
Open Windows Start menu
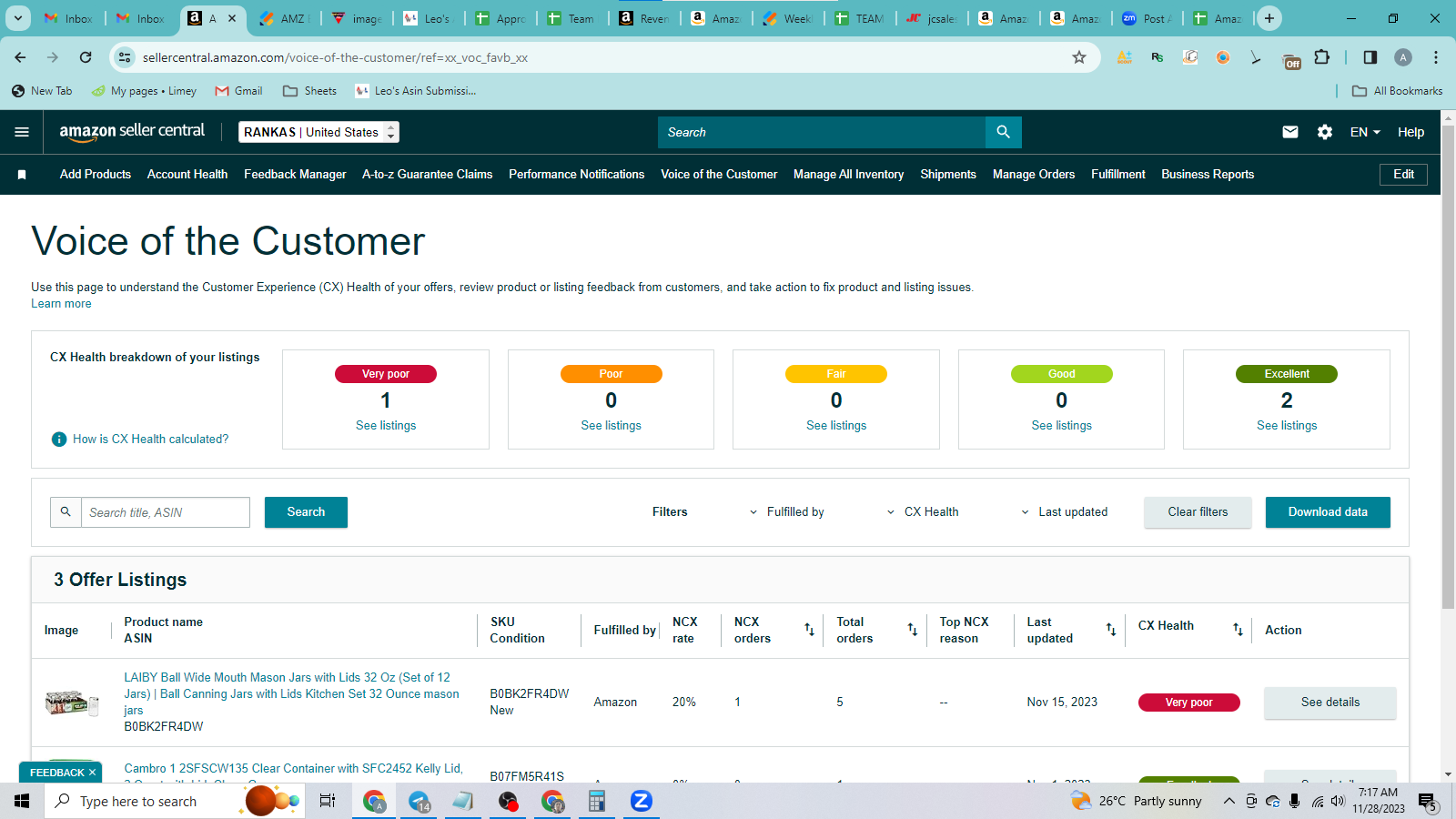22,801
